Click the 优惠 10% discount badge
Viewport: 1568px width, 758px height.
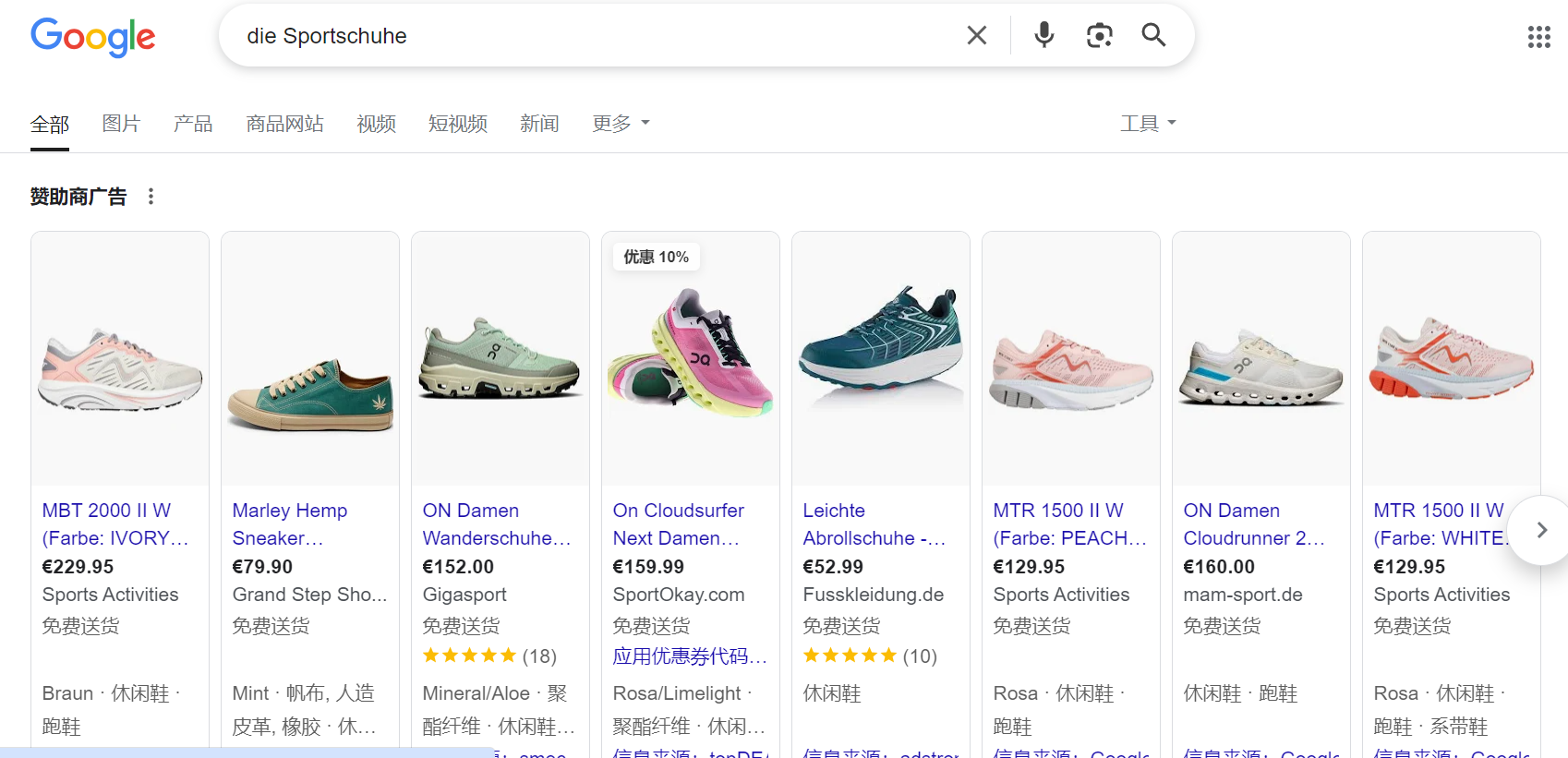(x=657, y=257)
